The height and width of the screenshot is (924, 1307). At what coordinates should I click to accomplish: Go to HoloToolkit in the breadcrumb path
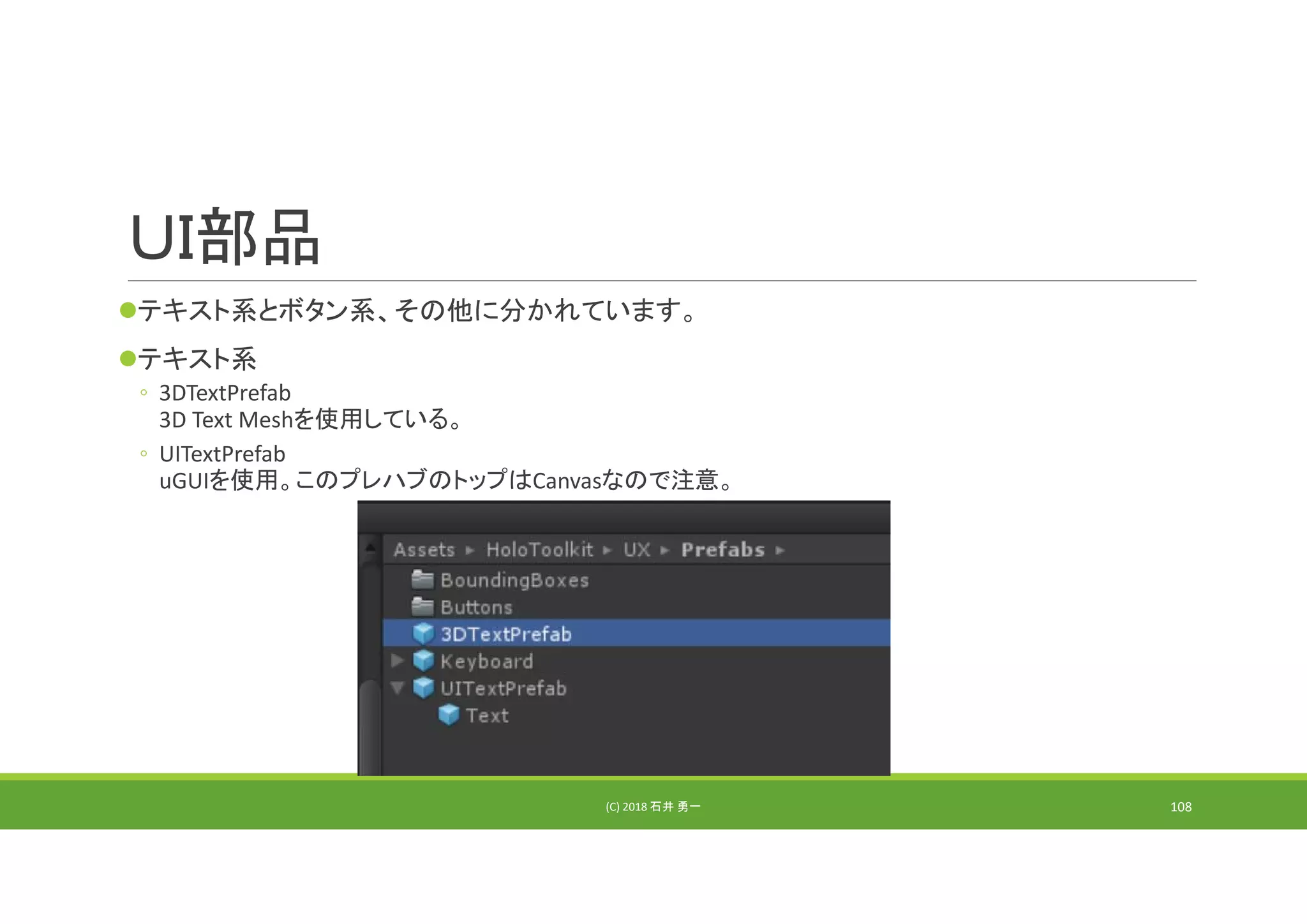tap(540, 549)
